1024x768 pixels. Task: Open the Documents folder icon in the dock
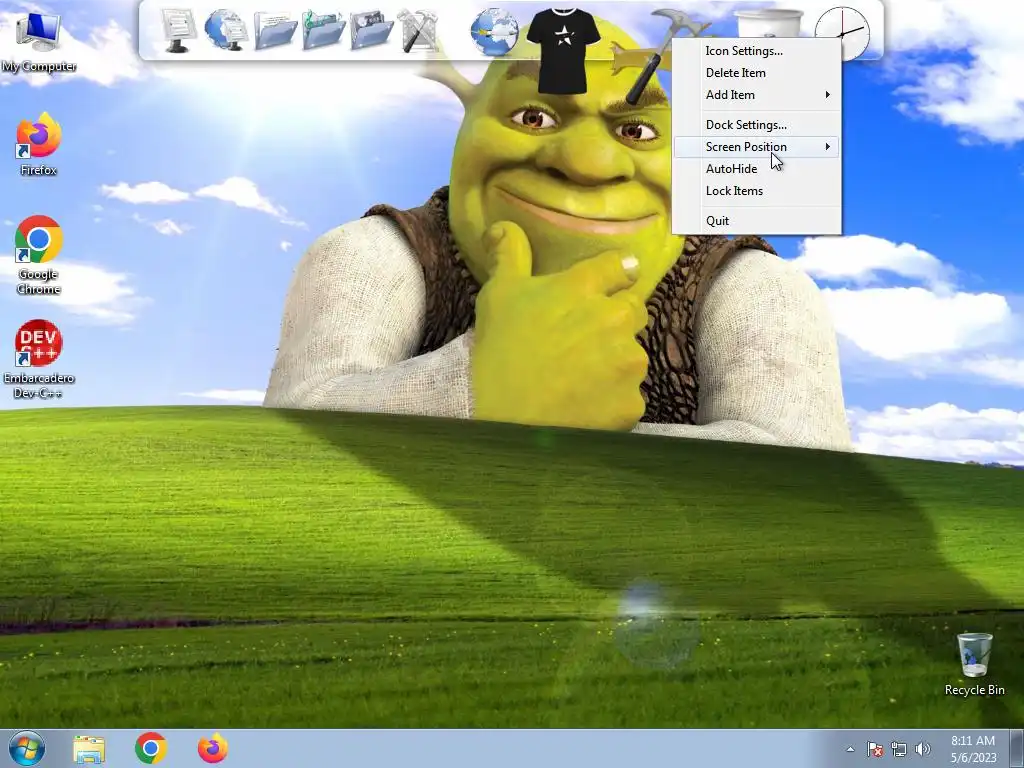[275, 31]
